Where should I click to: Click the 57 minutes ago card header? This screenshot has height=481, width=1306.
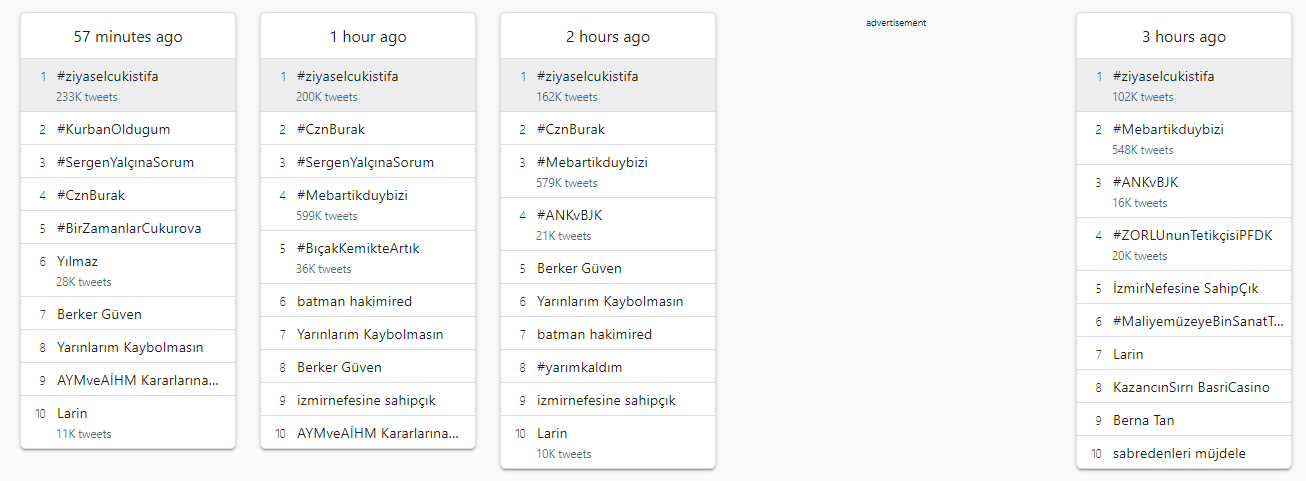(128, 37)
